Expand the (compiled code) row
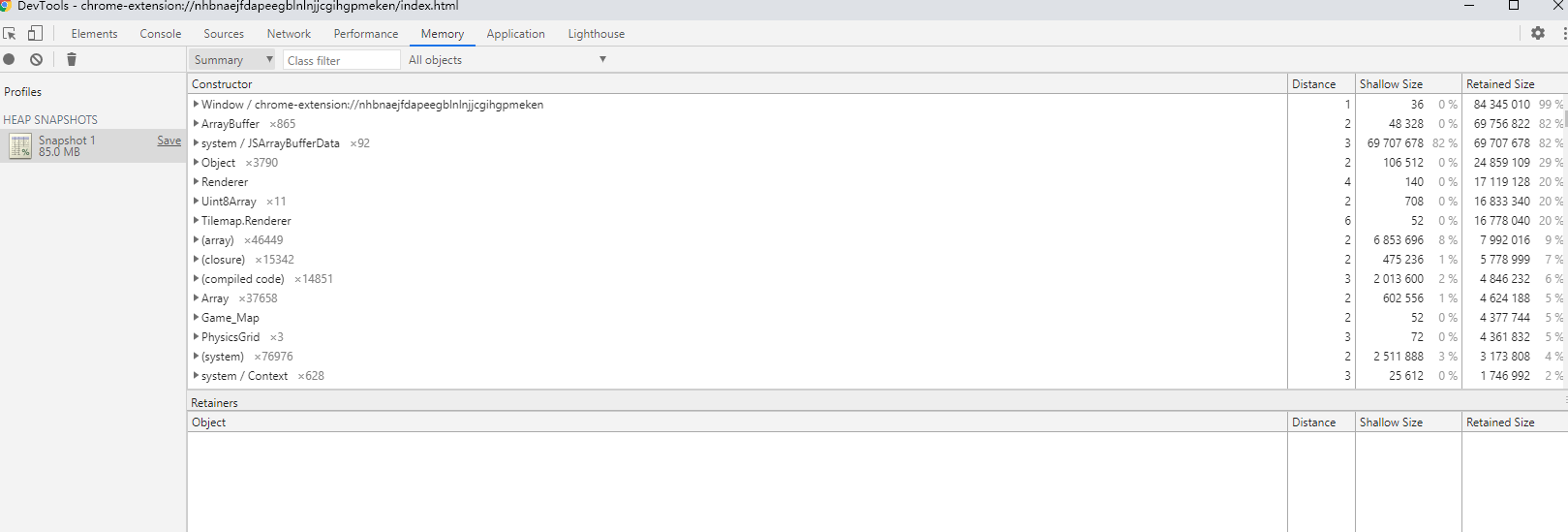This screenshot has width=1568, height=532. 196,279
